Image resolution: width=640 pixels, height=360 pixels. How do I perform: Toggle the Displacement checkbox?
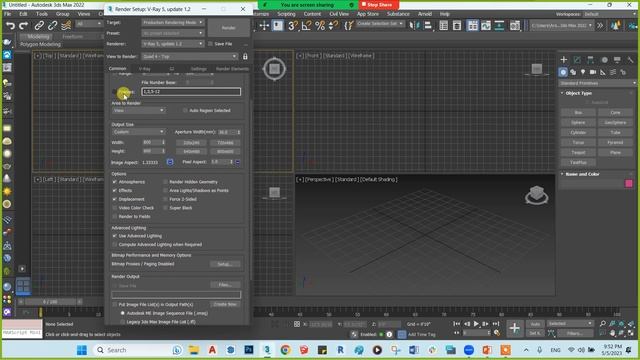[x=115, y=199]
